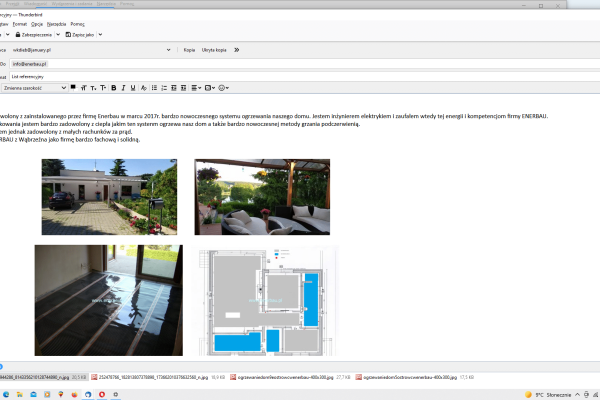Click the larger font size icon
The image size is (600, 400).
click(83, 88)
